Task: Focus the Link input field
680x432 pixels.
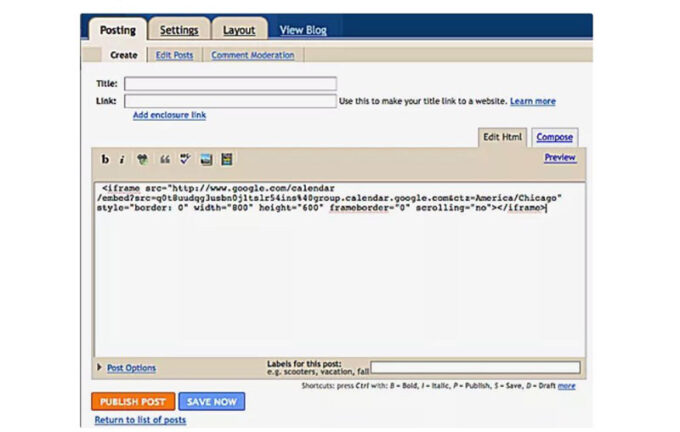Action: pos(230,101)
